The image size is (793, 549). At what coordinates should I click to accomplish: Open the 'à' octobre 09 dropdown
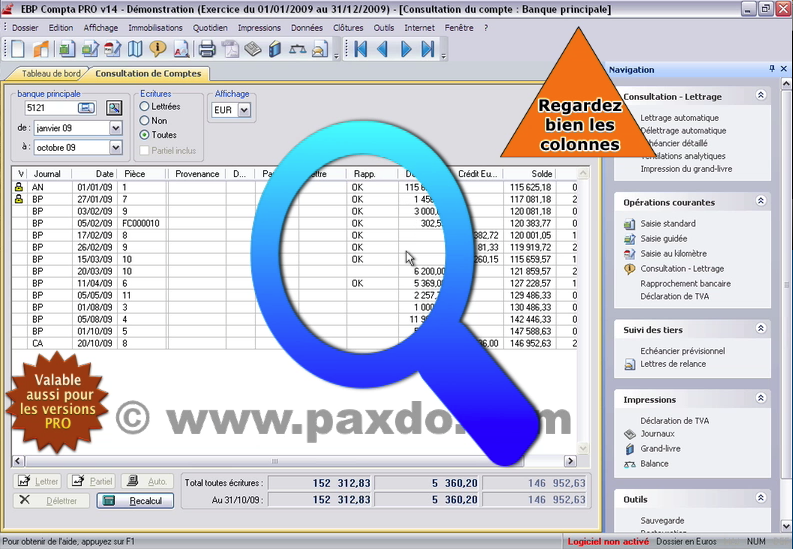(x=115, y=148)
